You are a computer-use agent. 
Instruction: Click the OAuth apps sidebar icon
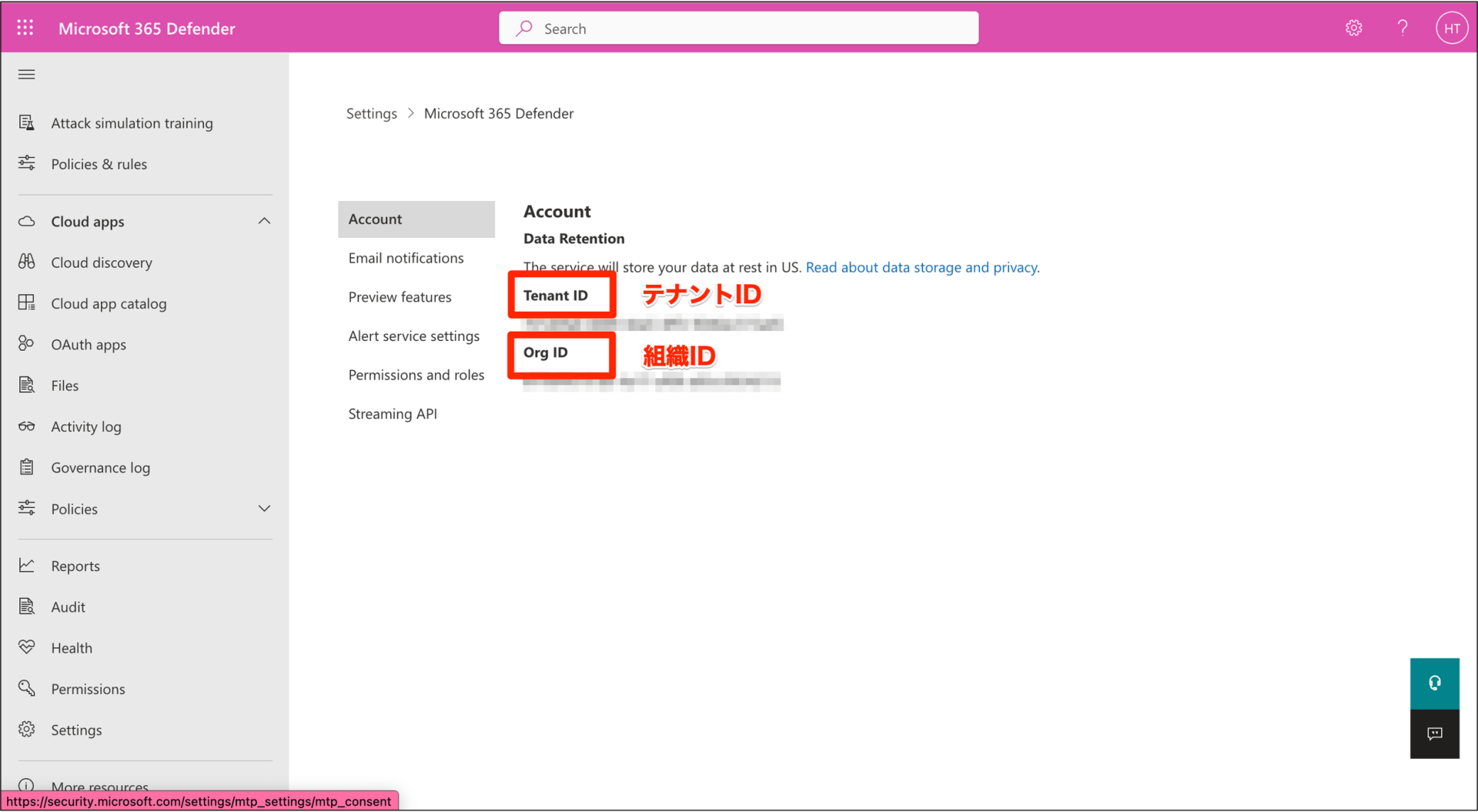click(26, 344)
